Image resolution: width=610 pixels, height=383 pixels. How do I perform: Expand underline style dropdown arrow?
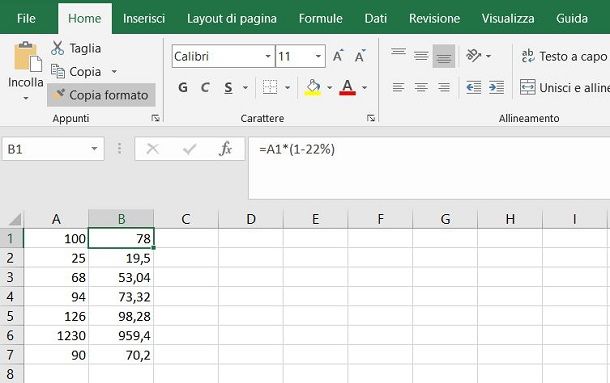(245, 88)
